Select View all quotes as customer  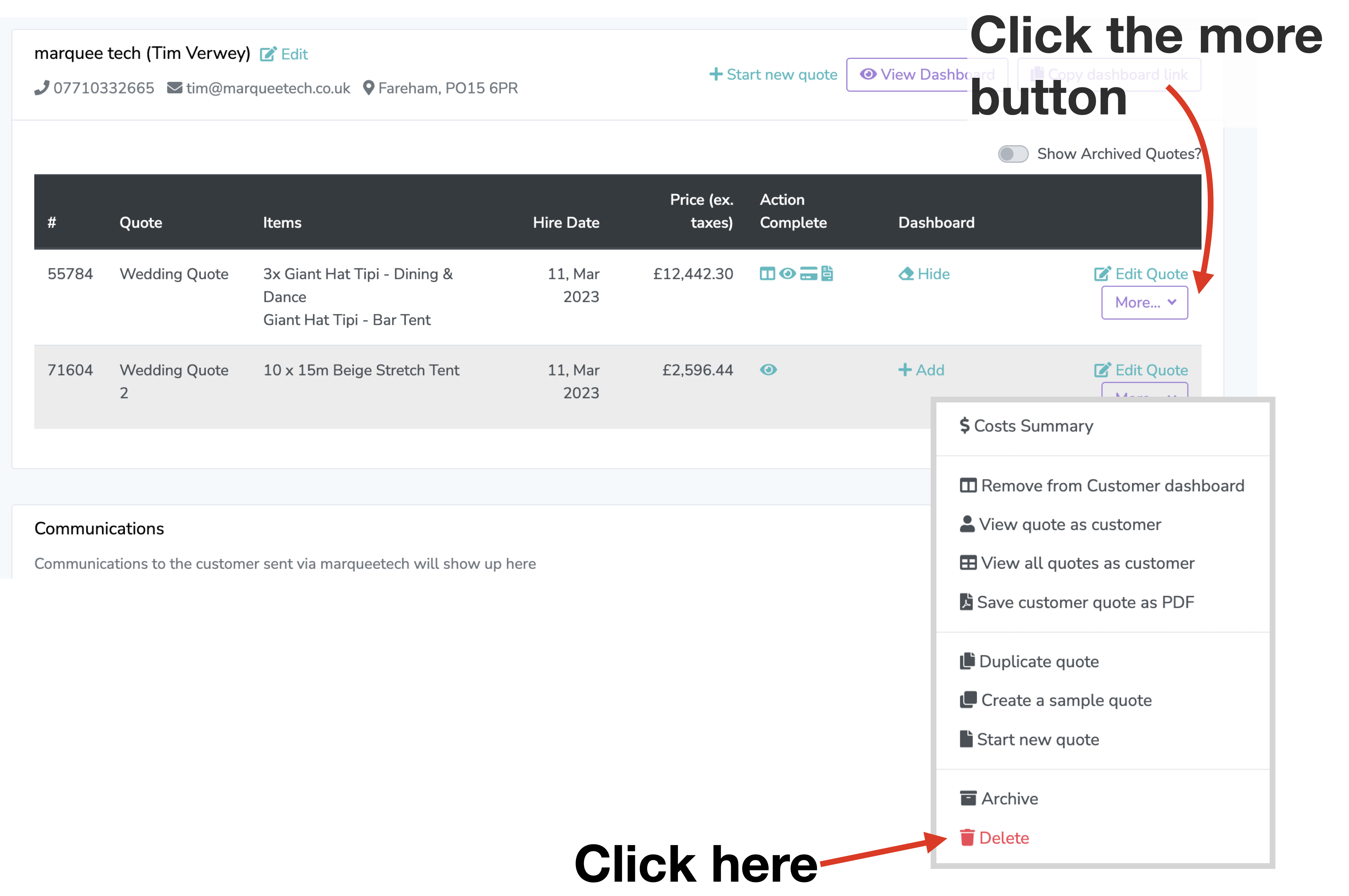click(x=1077, y=563)
